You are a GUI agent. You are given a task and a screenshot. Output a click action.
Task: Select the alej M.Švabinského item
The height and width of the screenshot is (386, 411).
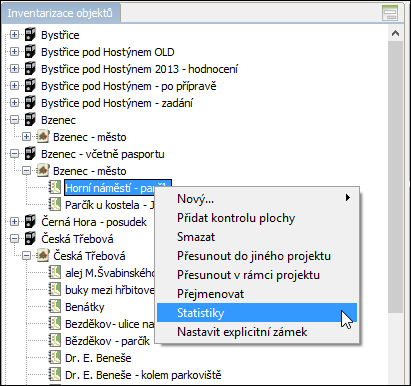pyautogui.click(x=110, y=273)
